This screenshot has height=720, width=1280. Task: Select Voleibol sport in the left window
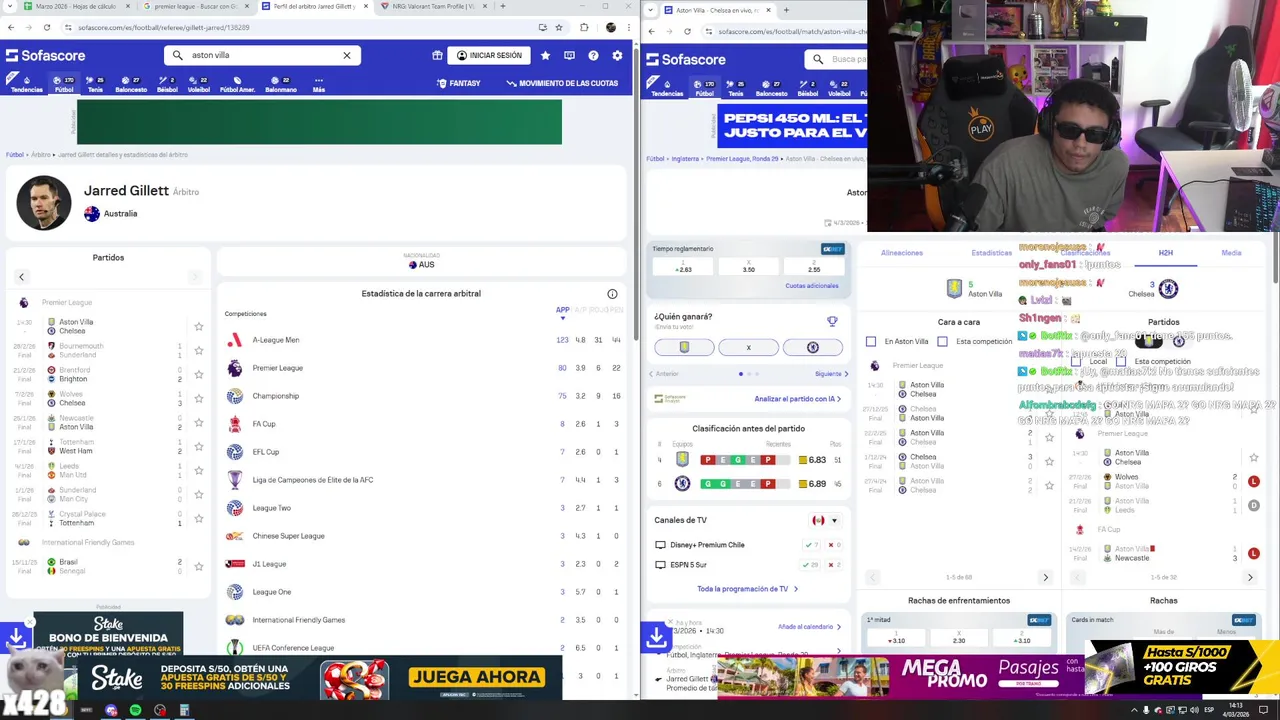click(199, 84)
